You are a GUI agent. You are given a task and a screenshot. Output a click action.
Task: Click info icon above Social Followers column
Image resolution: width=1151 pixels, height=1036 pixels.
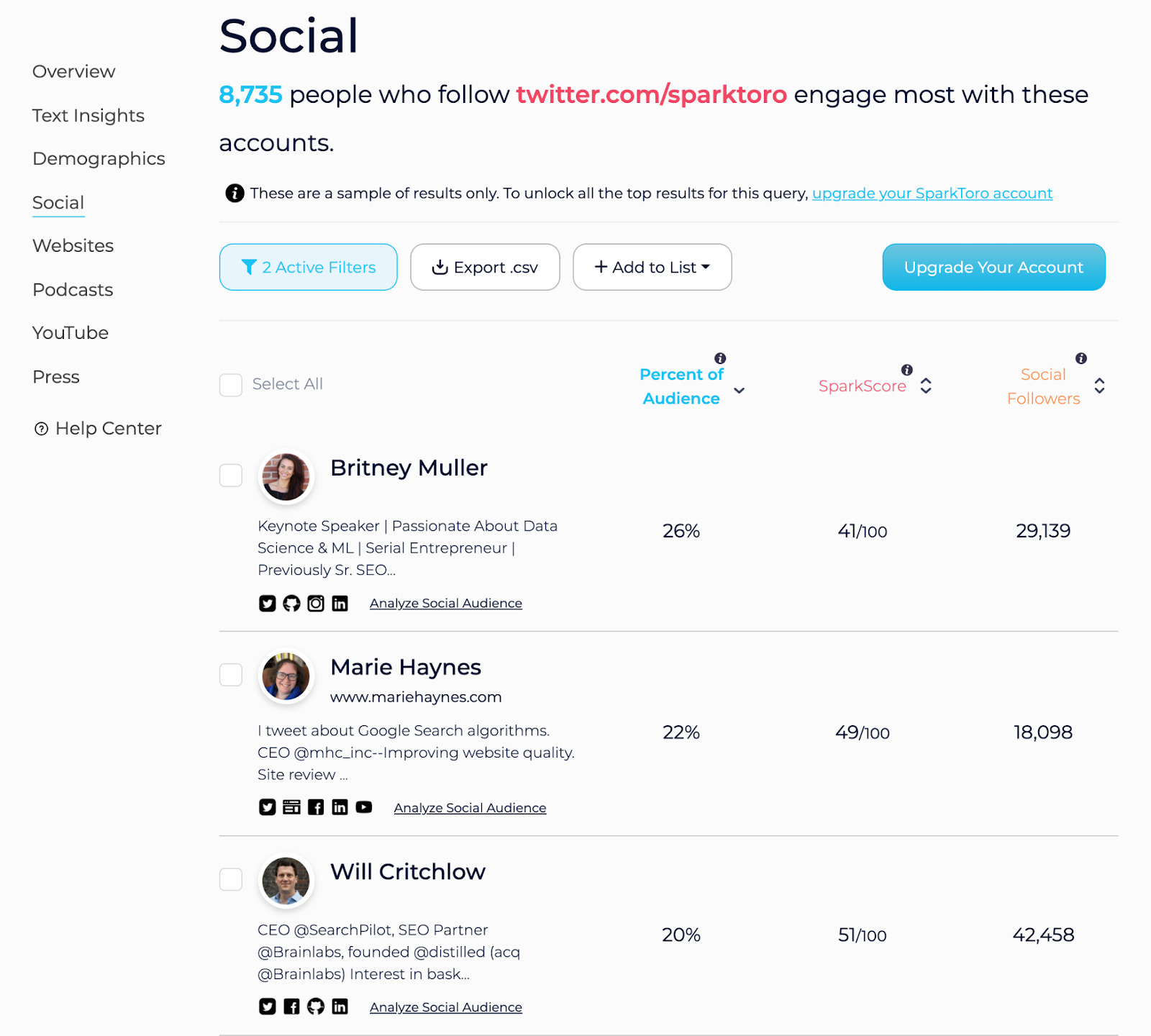1081,358
